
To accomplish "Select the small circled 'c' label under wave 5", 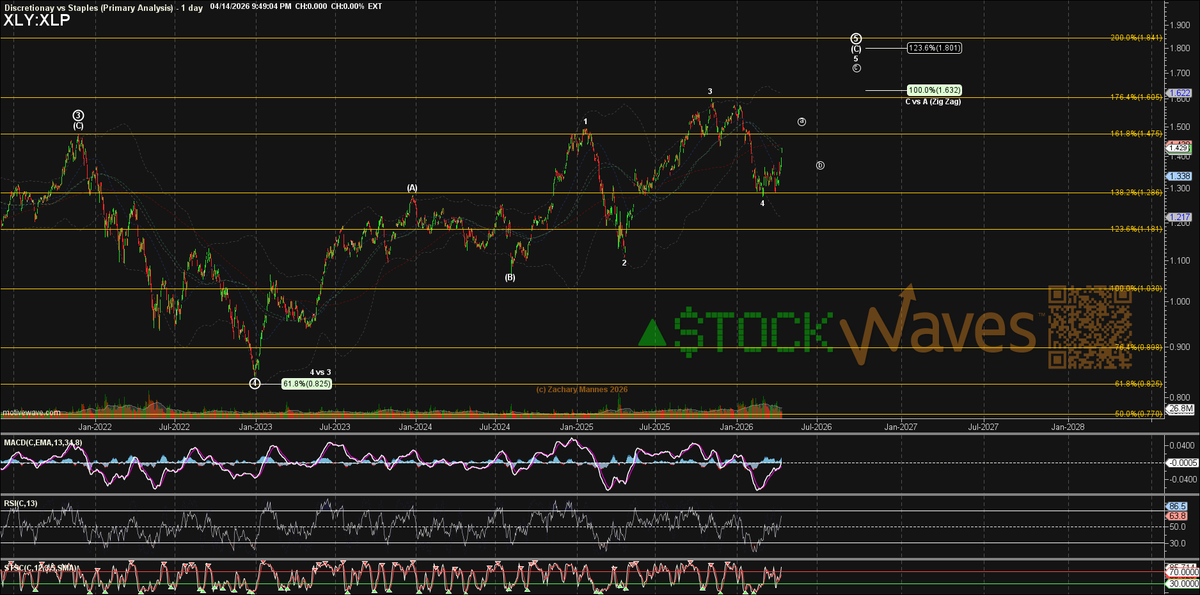I will coord(857,67).
